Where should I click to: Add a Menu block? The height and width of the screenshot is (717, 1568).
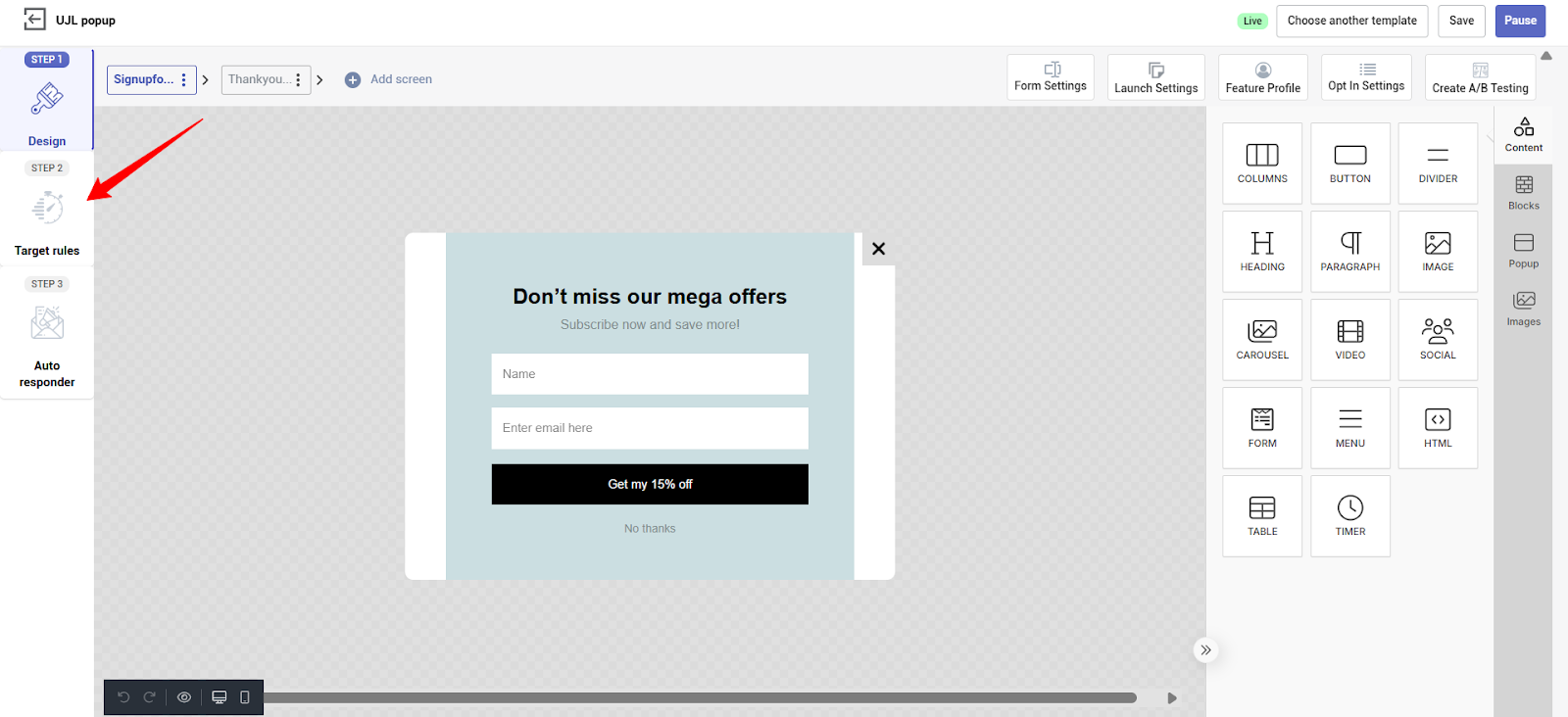1350,428
